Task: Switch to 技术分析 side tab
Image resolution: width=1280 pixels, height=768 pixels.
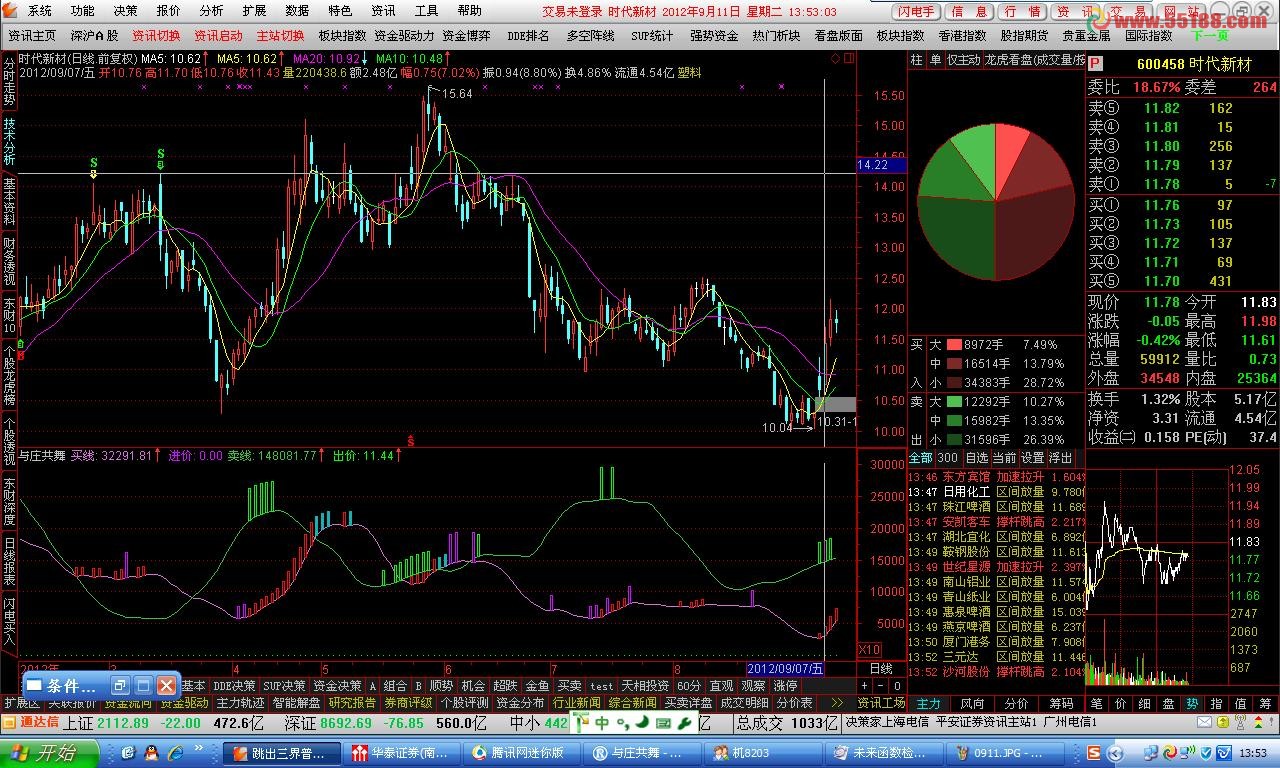Action: pos(9,142)
